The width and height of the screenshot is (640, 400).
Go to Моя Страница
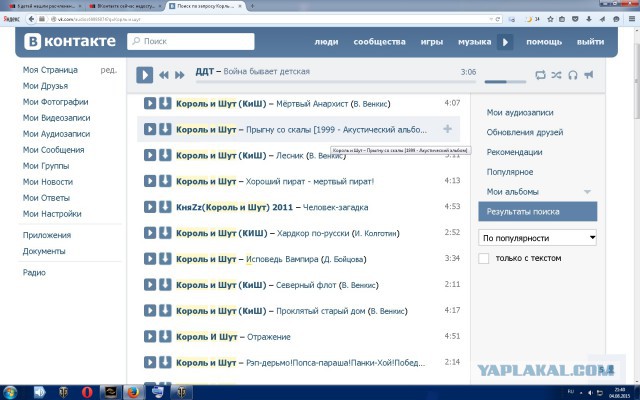(50, 70)
